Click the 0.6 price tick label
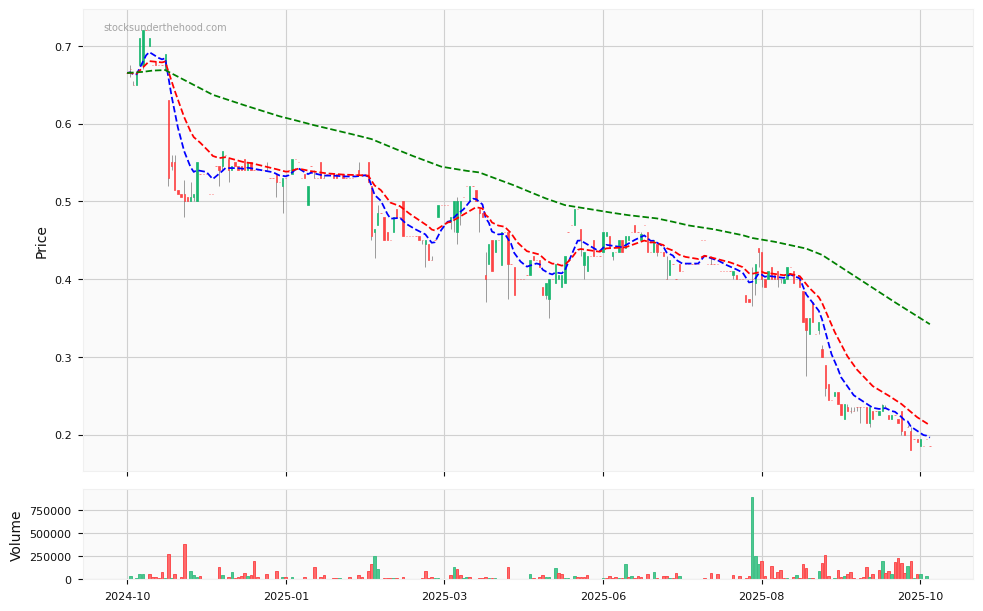Viewport: 983px width, 611px height. pyautogui.click(x=63, y=125)
